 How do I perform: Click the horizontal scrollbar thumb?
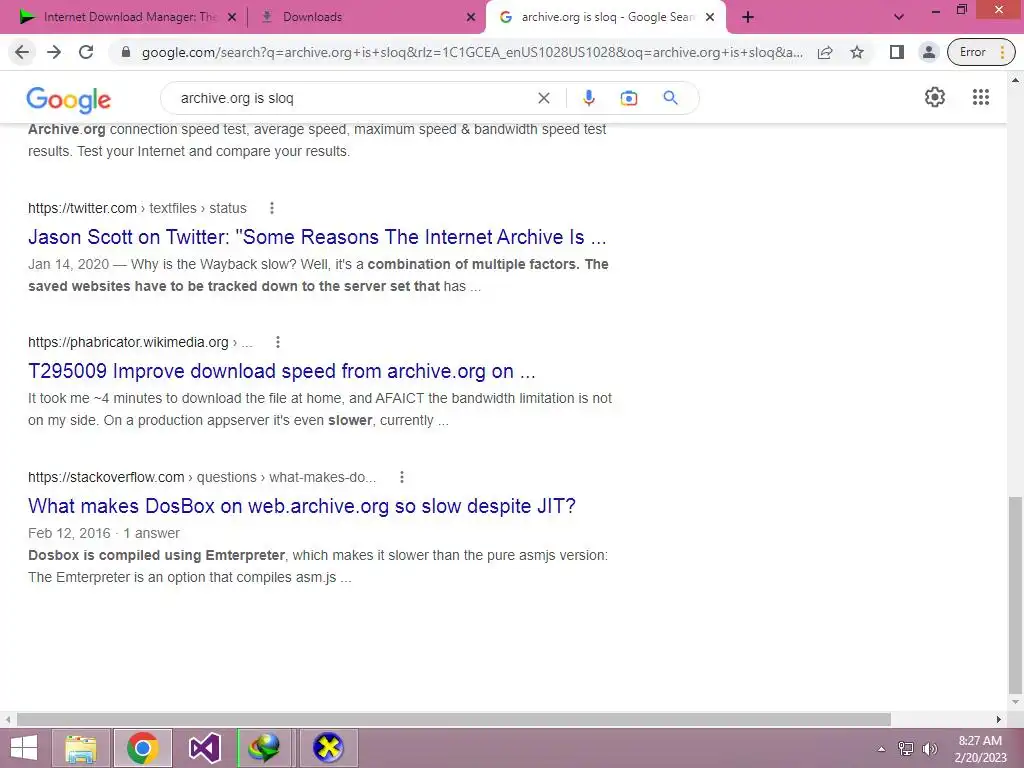[454, 720]
